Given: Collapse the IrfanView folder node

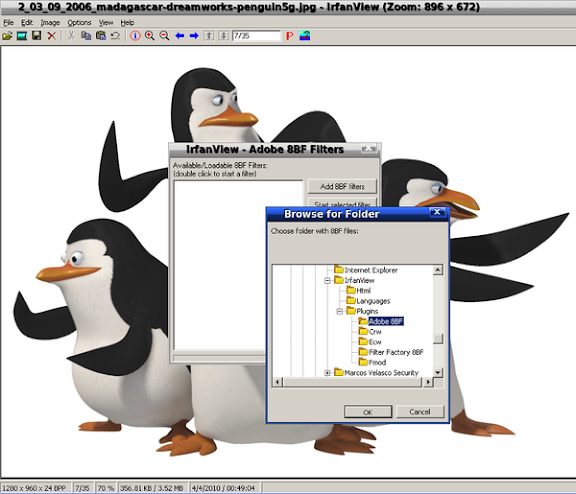Looking at the screenshot, I should click(327, 281).
